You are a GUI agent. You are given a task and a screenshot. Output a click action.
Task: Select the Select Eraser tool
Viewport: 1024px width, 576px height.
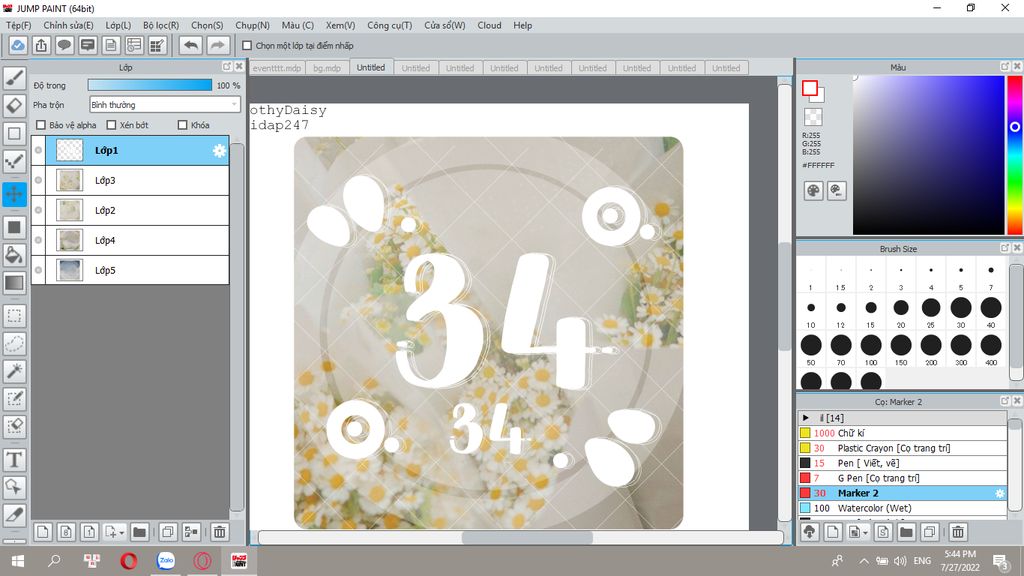[14, 426]
